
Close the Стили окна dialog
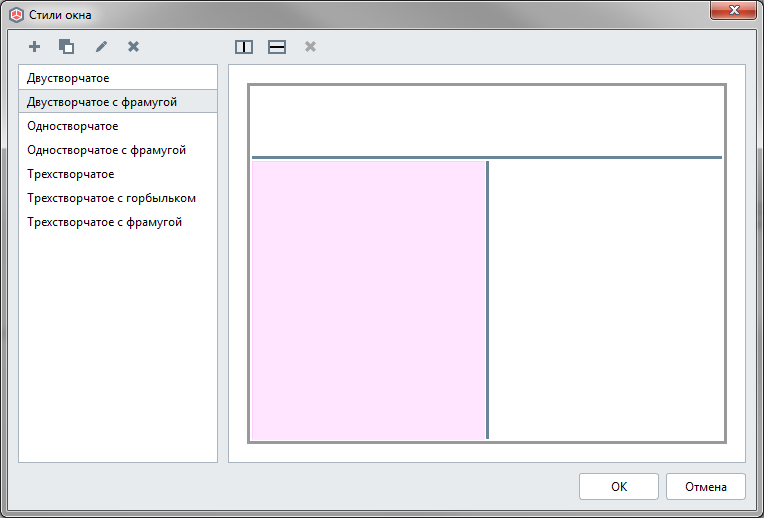pyautogui.click(x=733, y=10)
